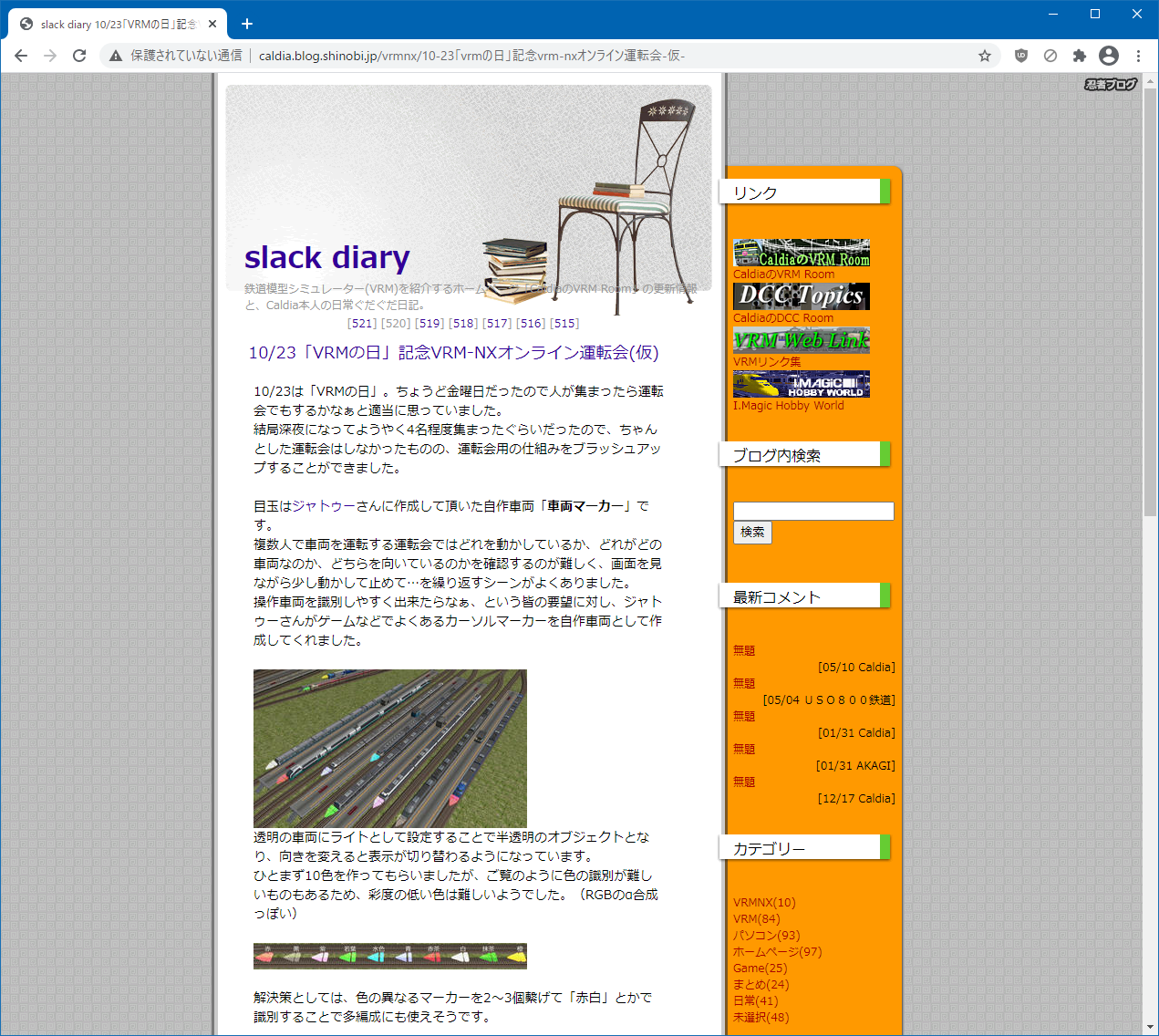Open the Extensions puzzle icon
Viewport: 1159px width, 1036px height.
click(x=1080, y=56)
